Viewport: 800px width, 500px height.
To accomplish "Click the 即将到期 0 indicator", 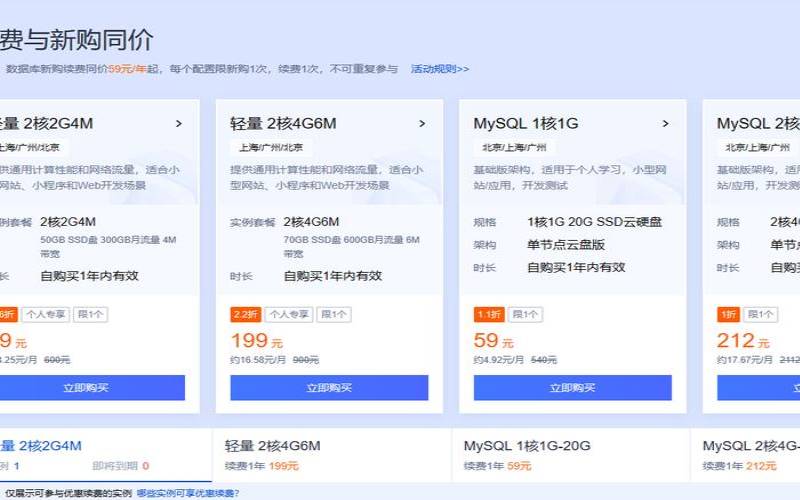I will tap(121, 466).
